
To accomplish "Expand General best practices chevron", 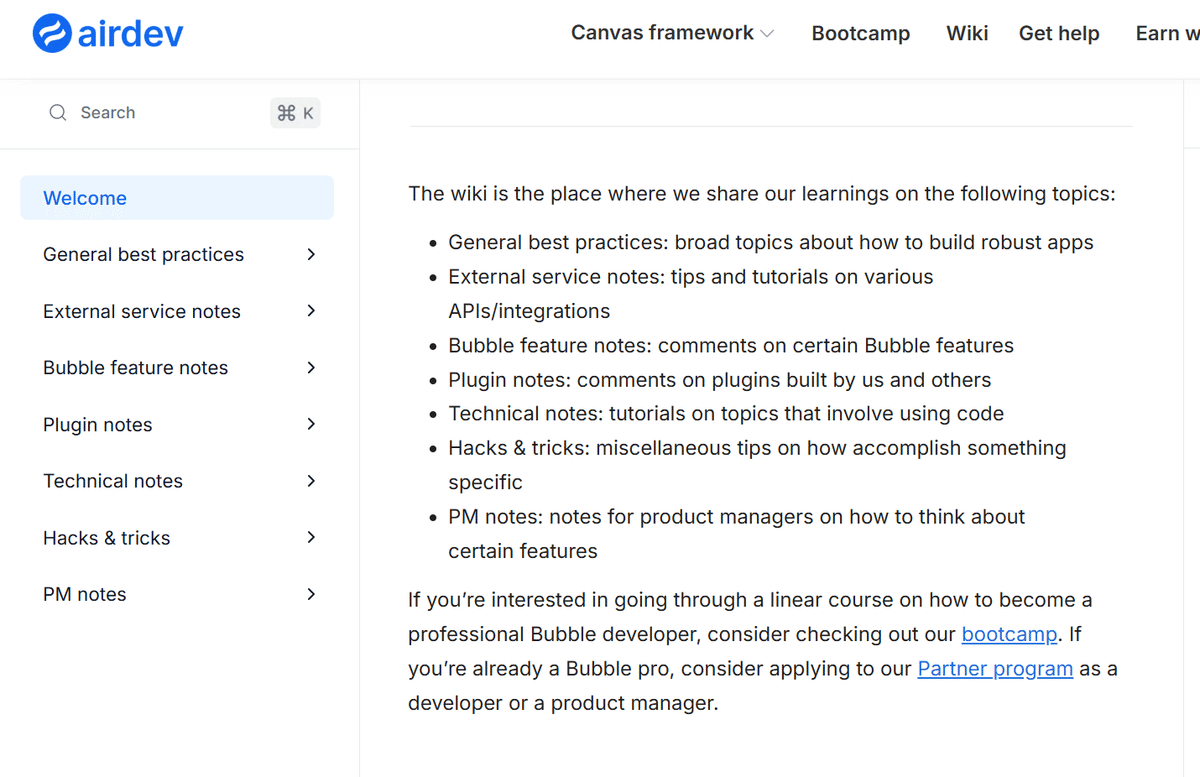I will [311, 254].
